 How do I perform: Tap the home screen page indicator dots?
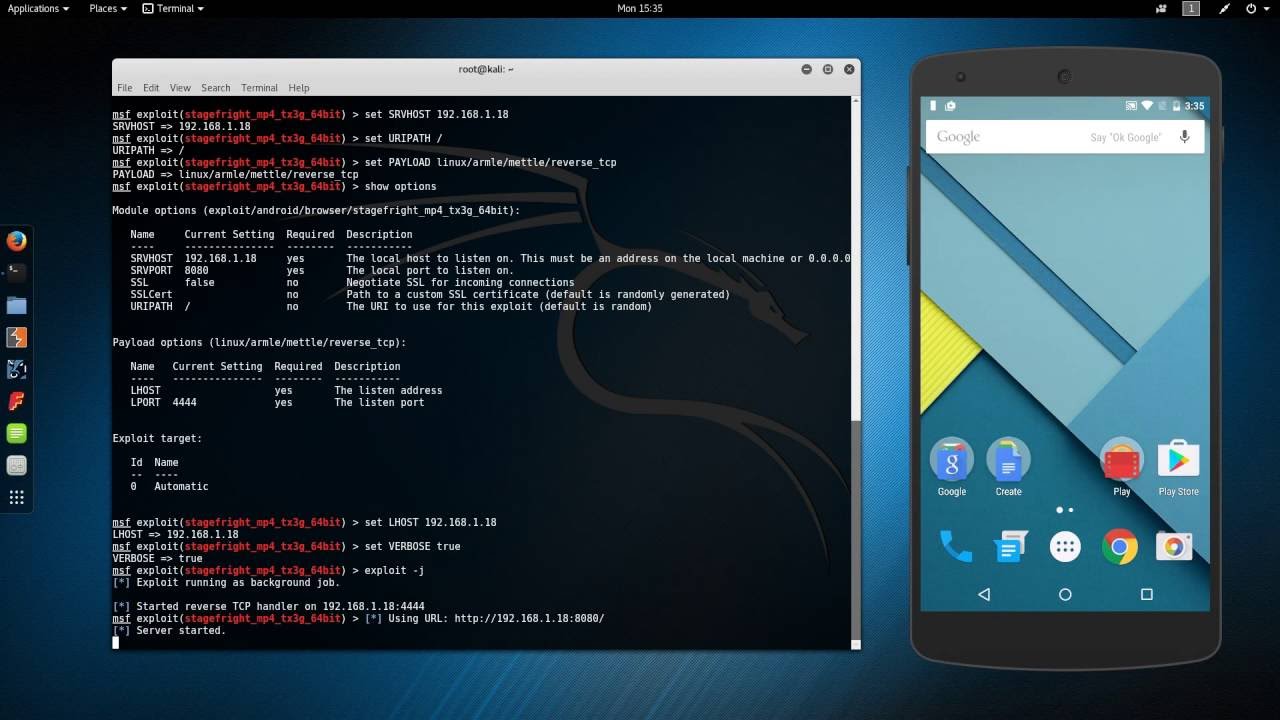tap(1065, 510)
